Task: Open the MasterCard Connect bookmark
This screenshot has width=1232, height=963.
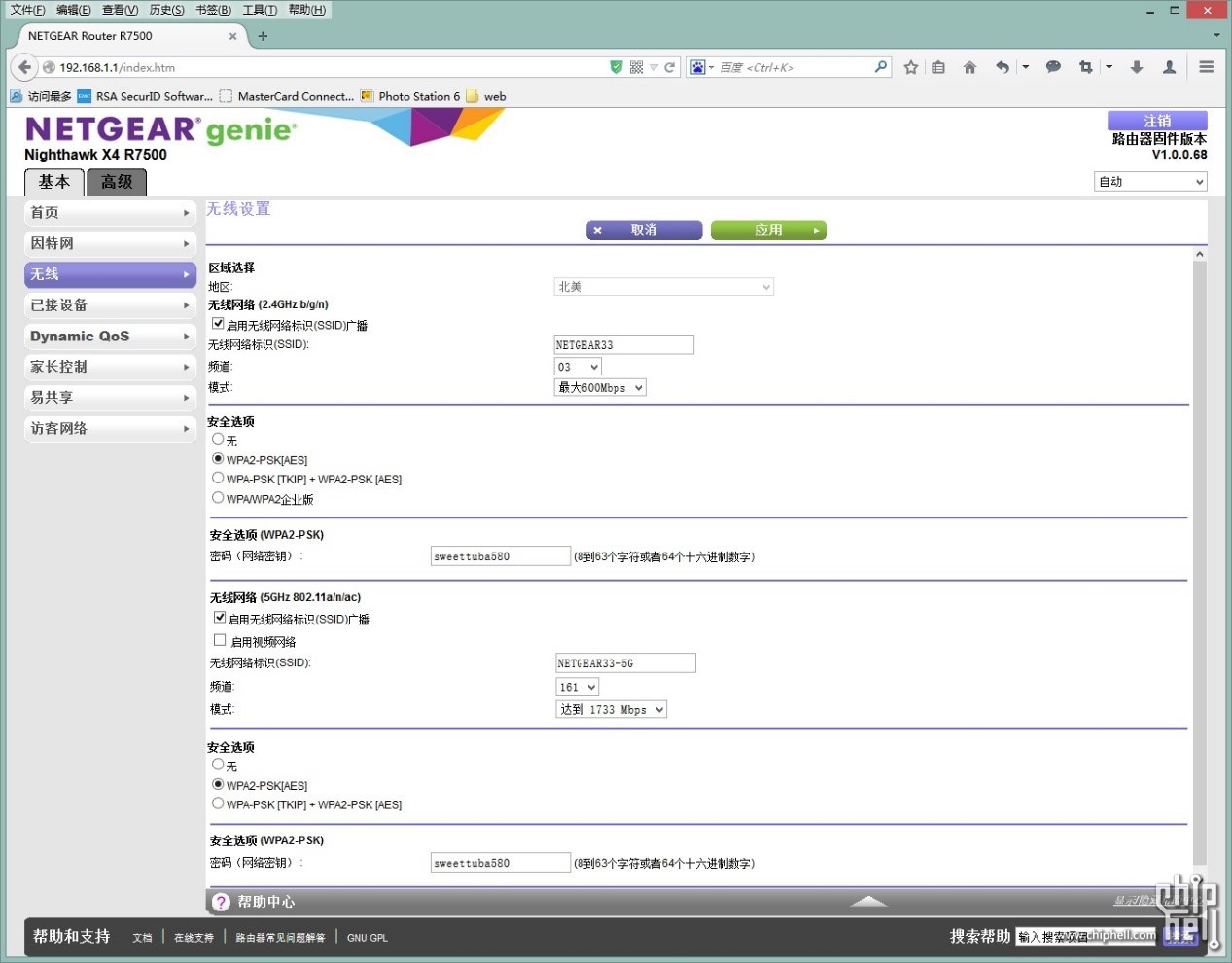Action: (x=287, y=96)
